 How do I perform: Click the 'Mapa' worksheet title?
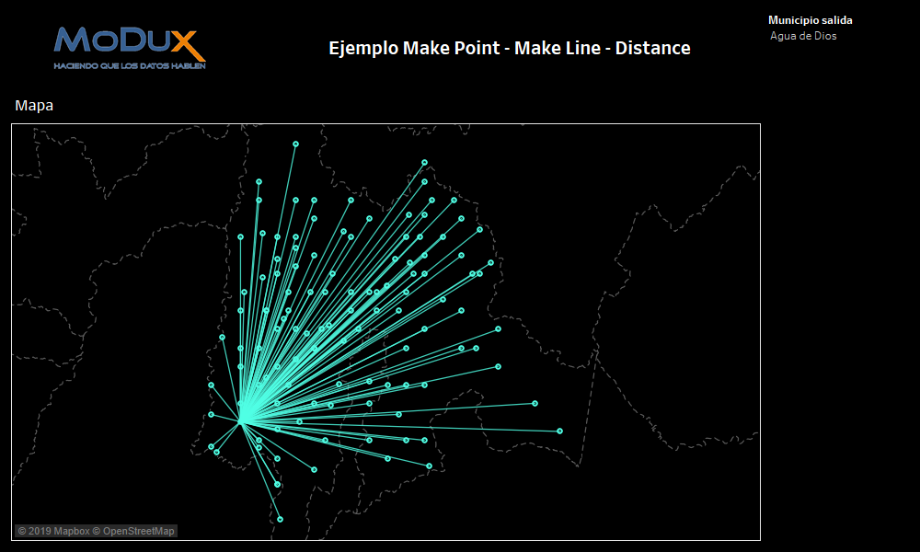point(34,105)
